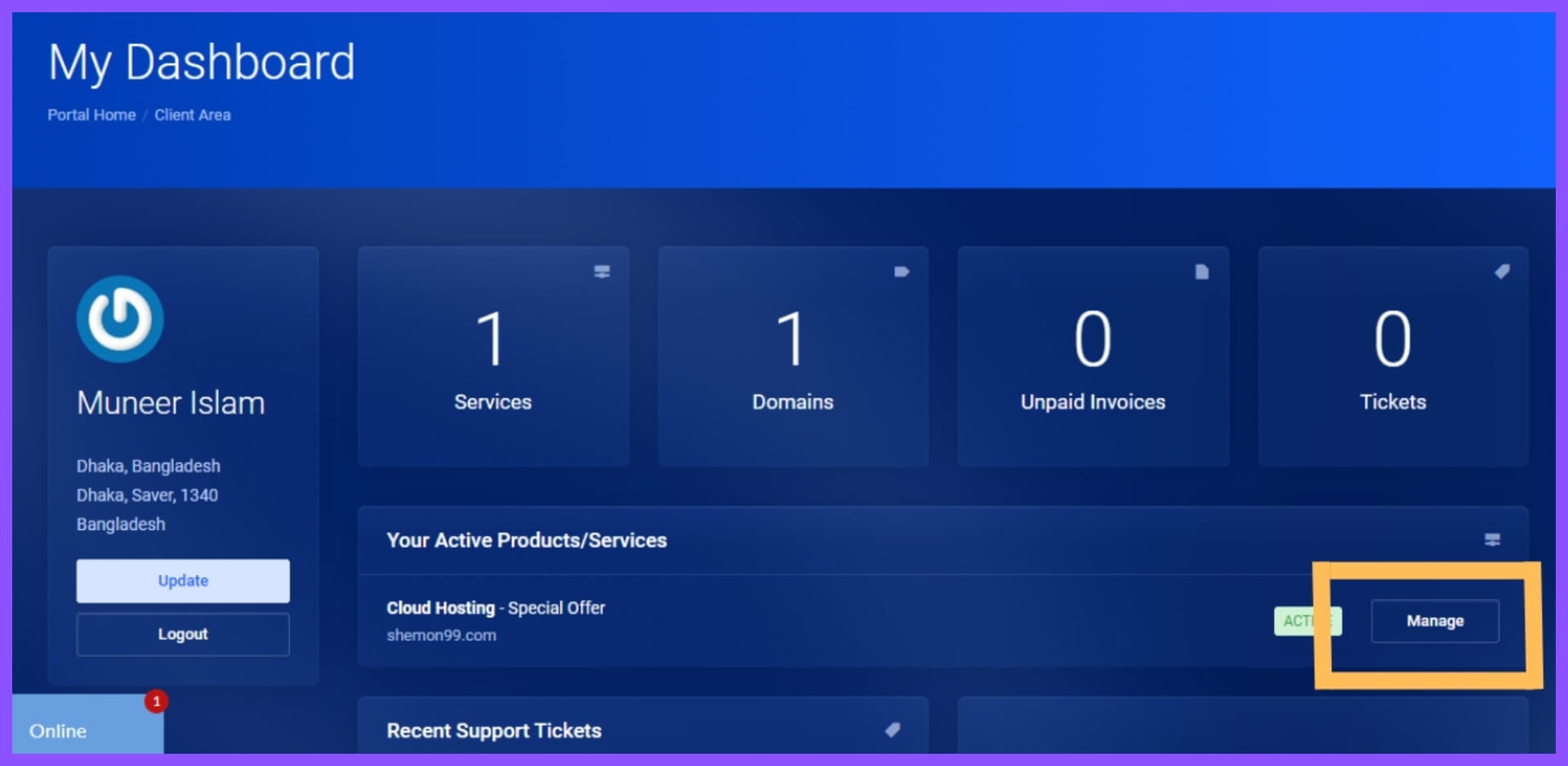Click the shemon99.com domain text
This screenshot has width=1568, height=766.
pos(441,635)
